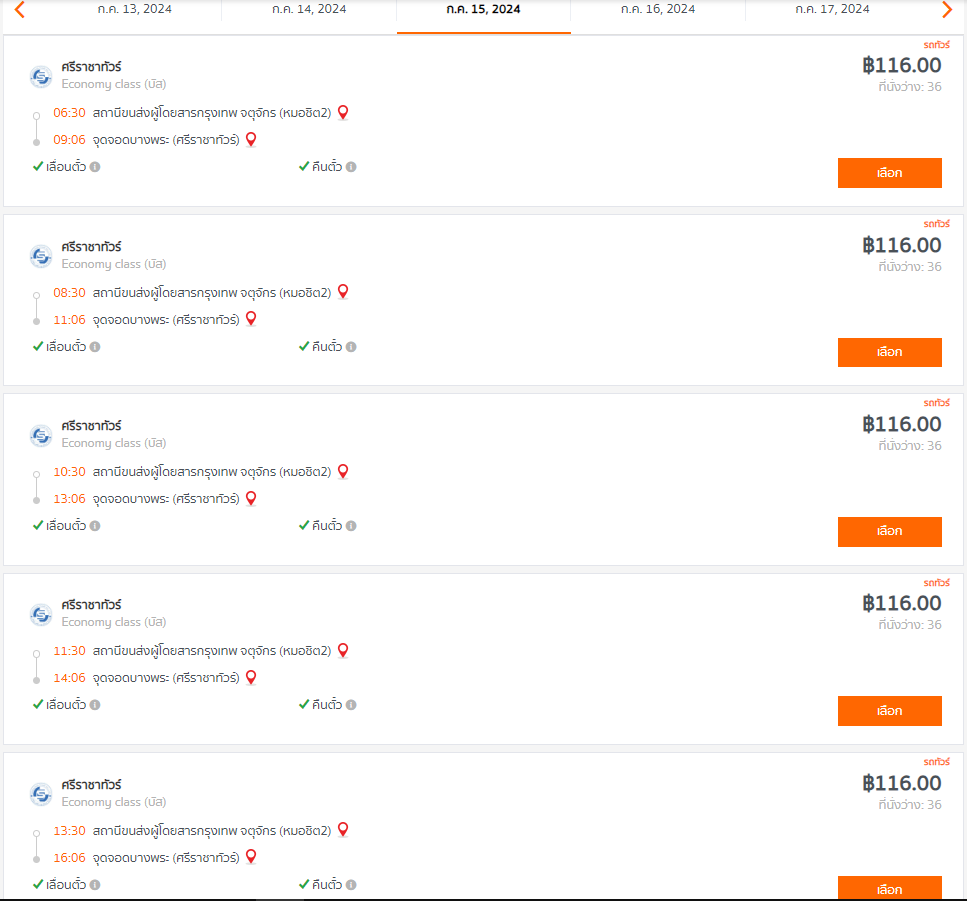Screen dimensions: 967x901
Task: Choose the 11:30 trip with เลือก button
Action: pyautogui.click(x=889, y=710)
